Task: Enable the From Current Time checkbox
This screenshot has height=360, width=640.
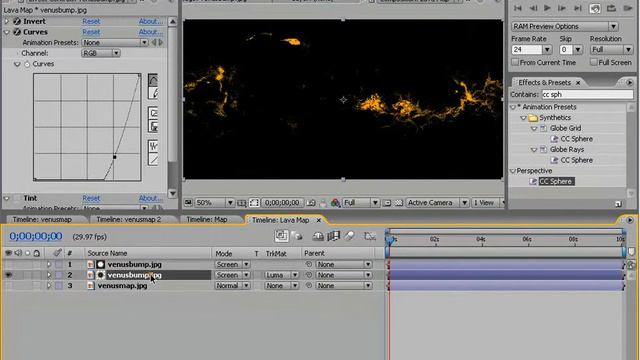Action: [515, 62]
